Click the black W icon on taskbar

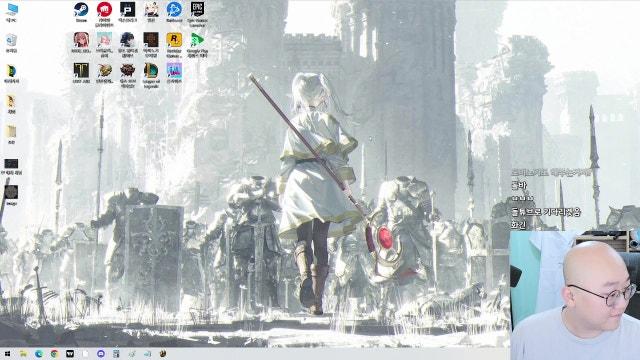(70, 354)
